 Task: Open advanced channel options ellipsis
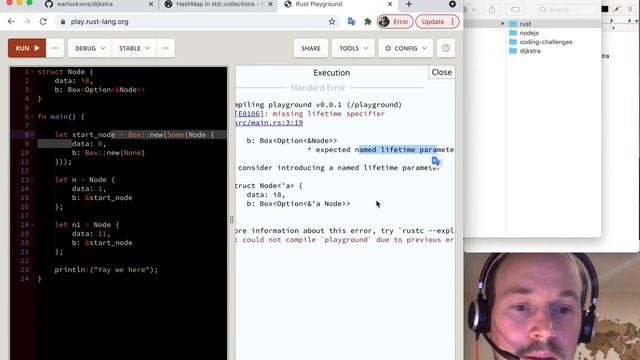[x=165, y=48]
